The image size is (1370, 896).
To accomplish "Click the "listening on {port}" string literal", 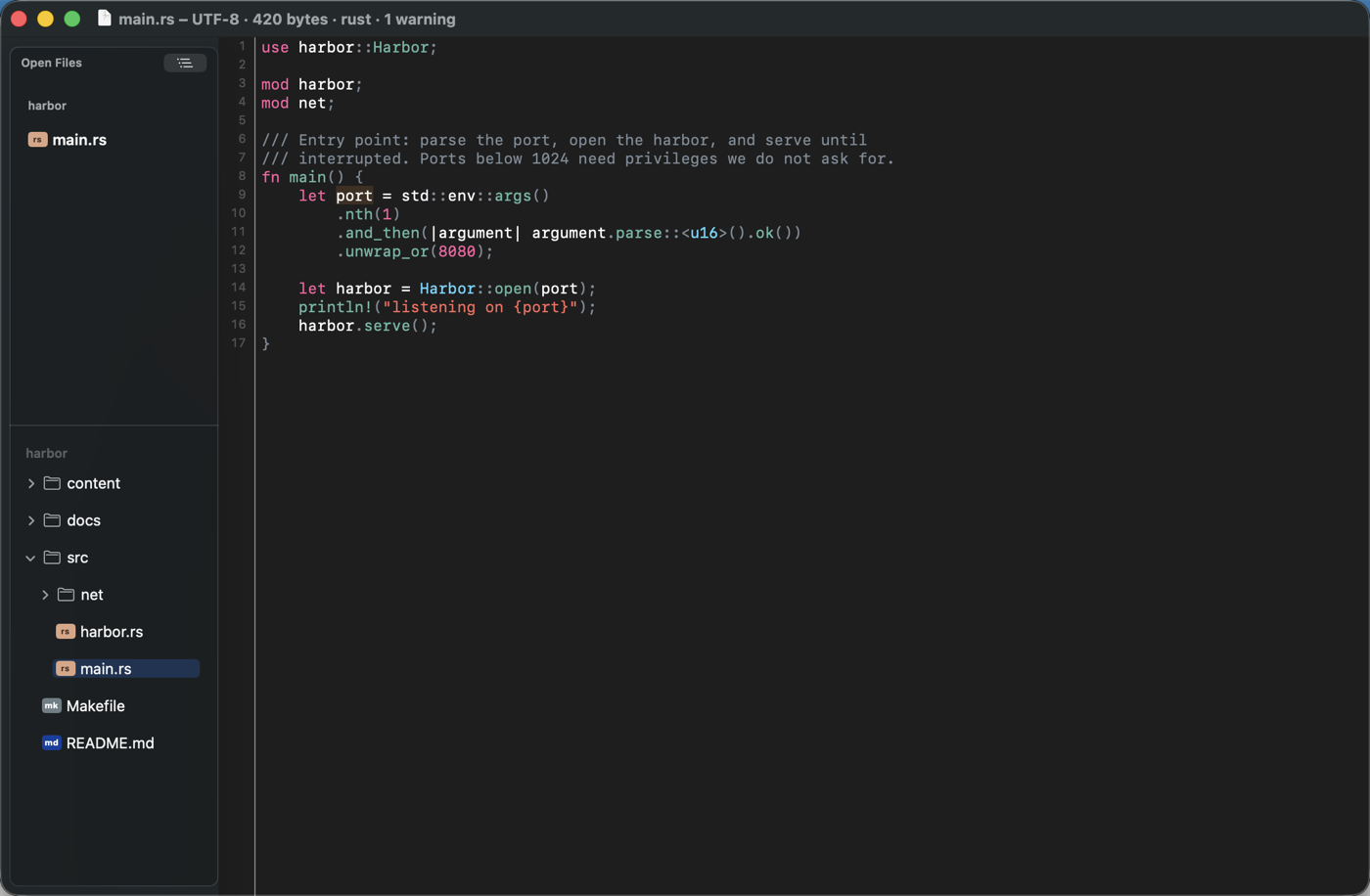I will (479, 307).
